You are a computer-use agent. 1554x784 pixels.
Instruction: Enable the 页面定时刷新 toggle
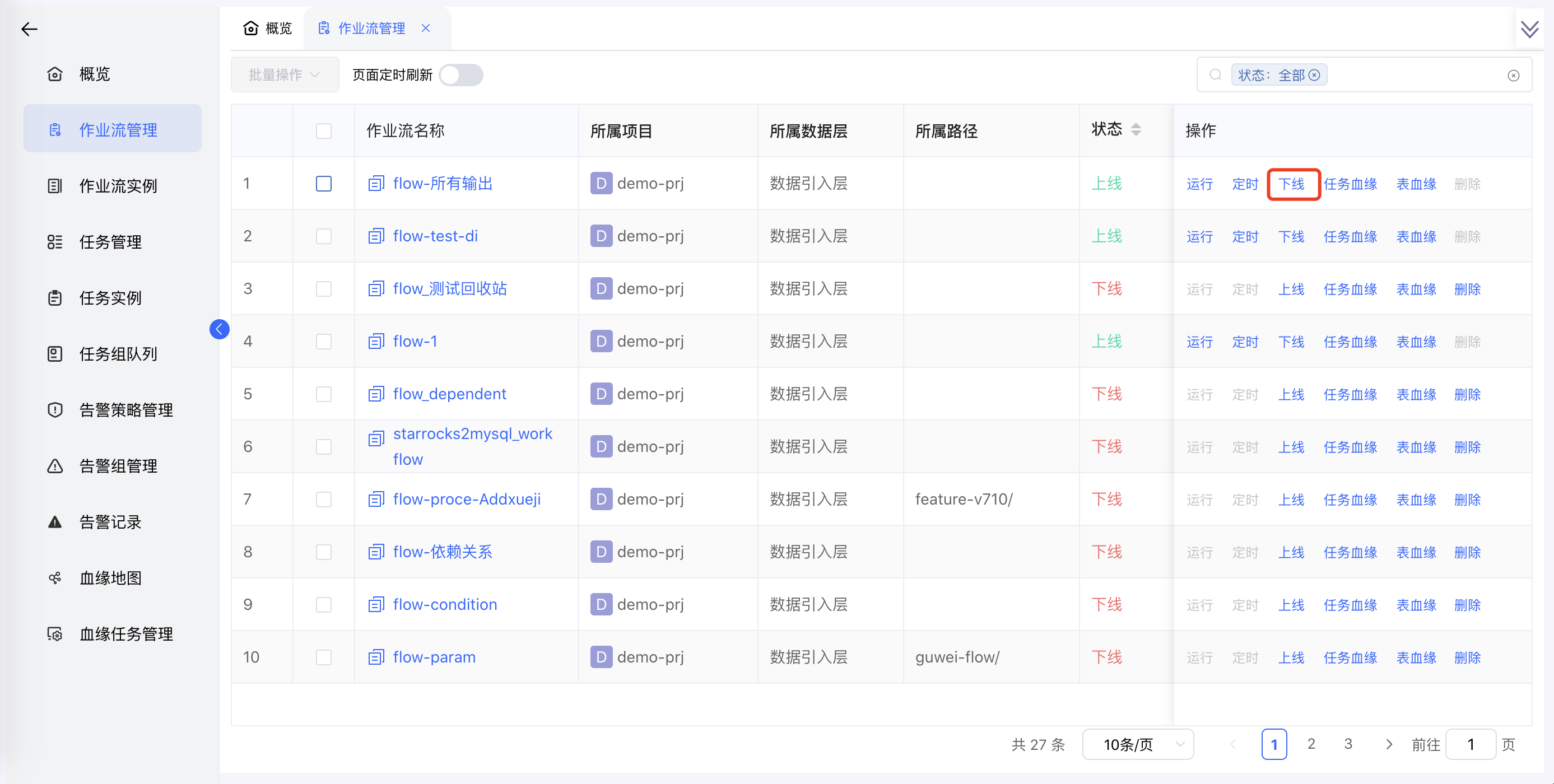point(461,75)
